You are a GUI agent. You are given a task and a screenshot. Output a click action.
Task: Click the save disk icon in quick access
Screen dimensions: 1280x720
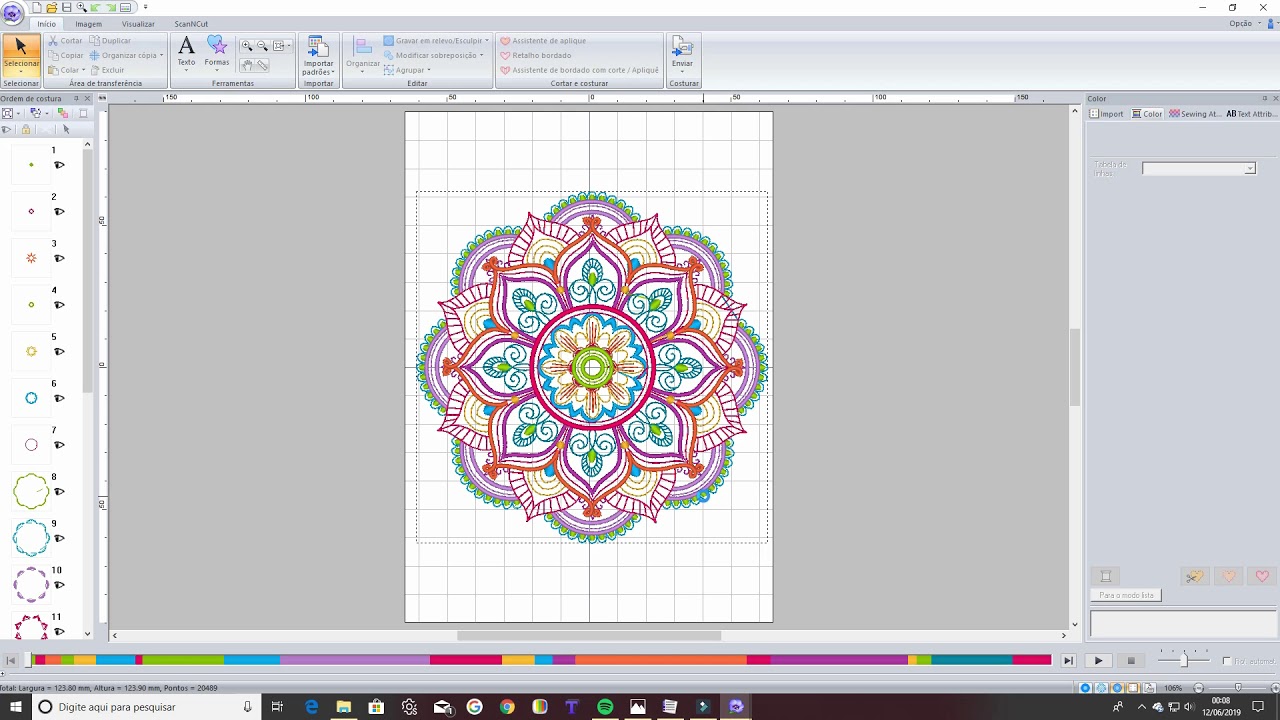point(66,7)
